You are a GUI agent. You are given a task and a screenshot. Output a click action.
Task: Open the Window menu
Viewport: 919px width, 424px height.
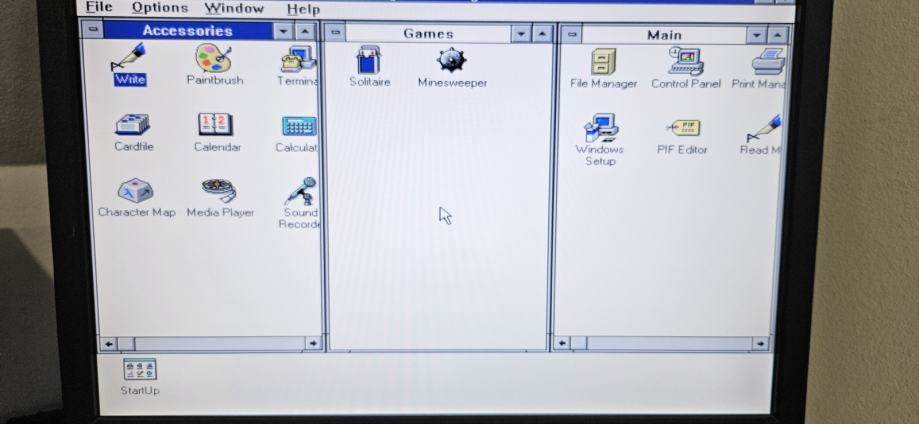coord(234,8)
